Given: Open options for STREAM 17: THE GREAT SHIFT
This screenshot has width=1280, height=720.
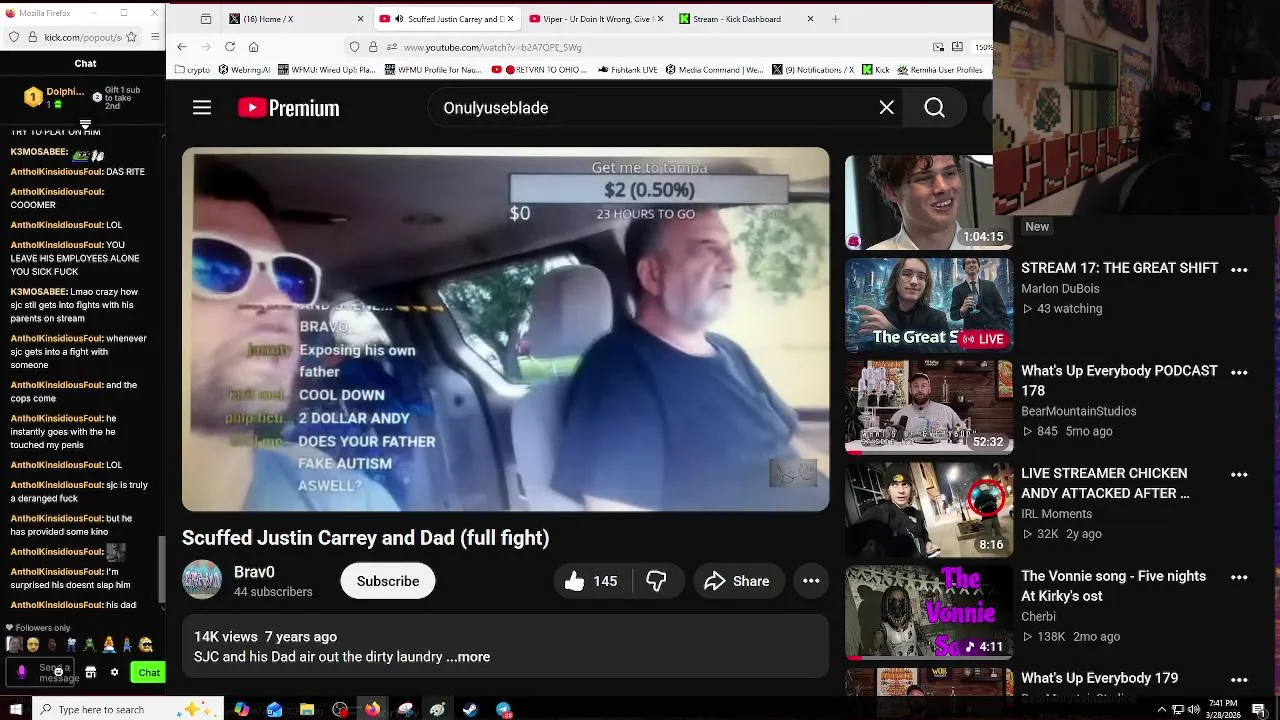Looking at the screenshot, I should tap(1239, 270).
